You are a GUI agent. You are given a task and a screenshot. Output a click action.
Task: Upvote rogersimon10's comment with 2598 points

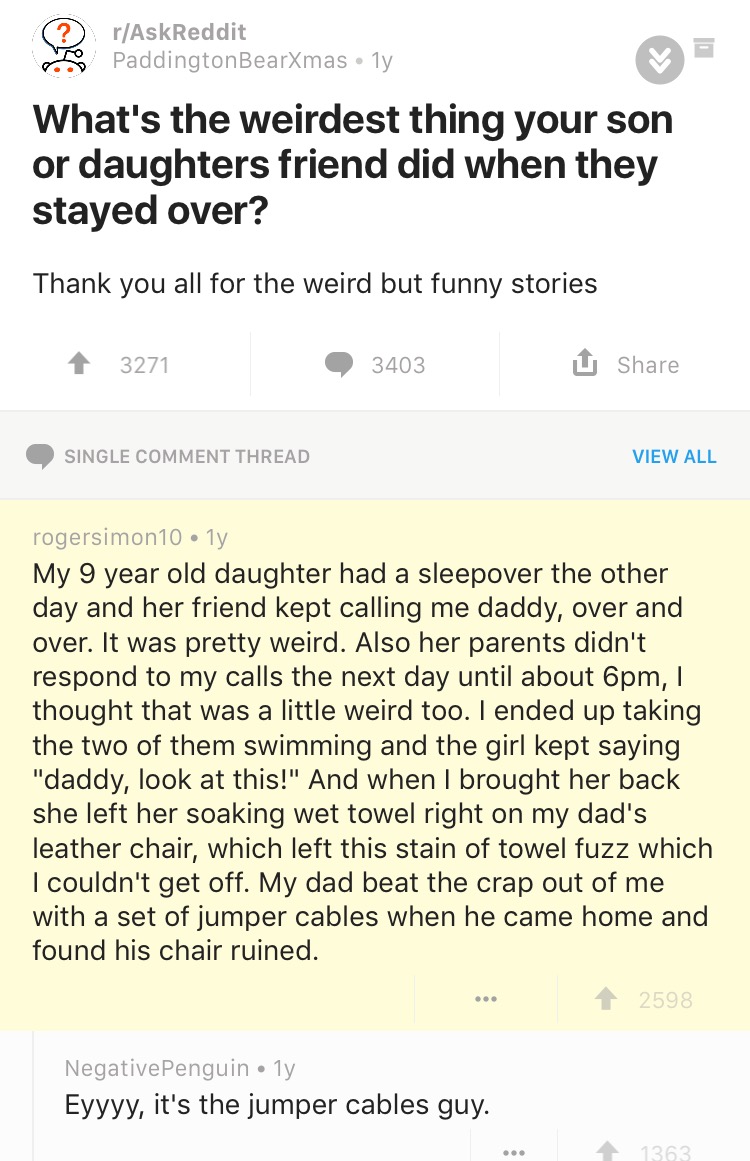[x=606, y=999]
